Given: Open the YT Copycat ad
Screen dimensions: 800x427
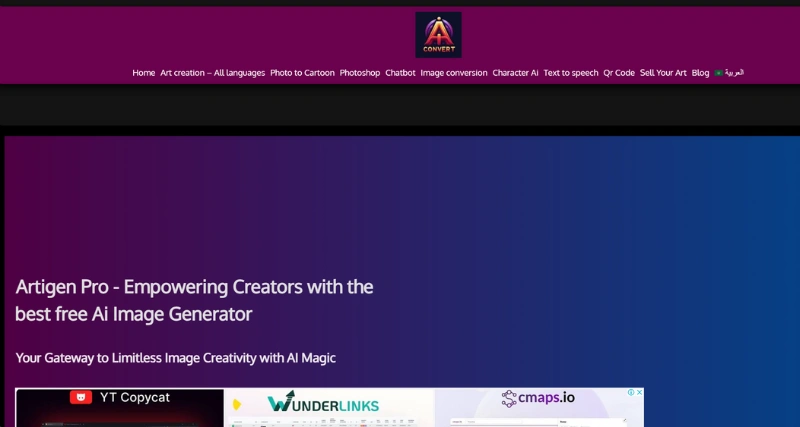Looking at the screenshot, I should tap(119, 408).
